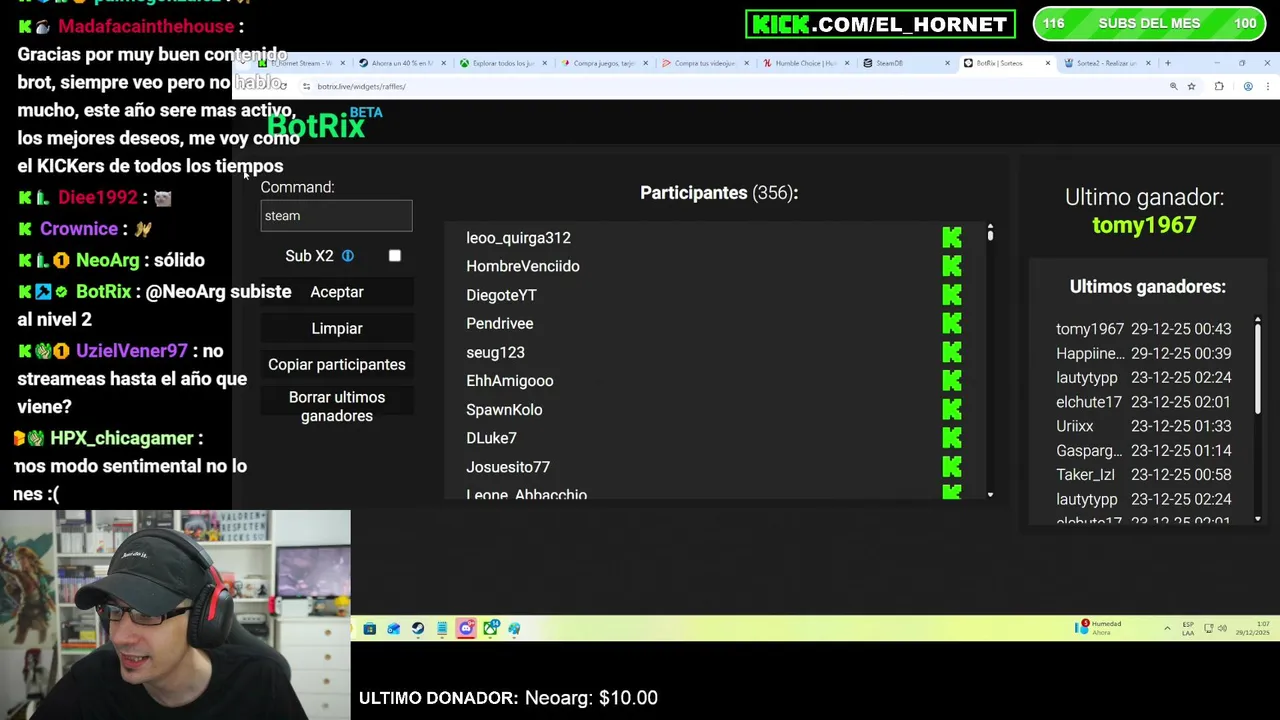Click Kick icon beside seug123

coord(952,352)
